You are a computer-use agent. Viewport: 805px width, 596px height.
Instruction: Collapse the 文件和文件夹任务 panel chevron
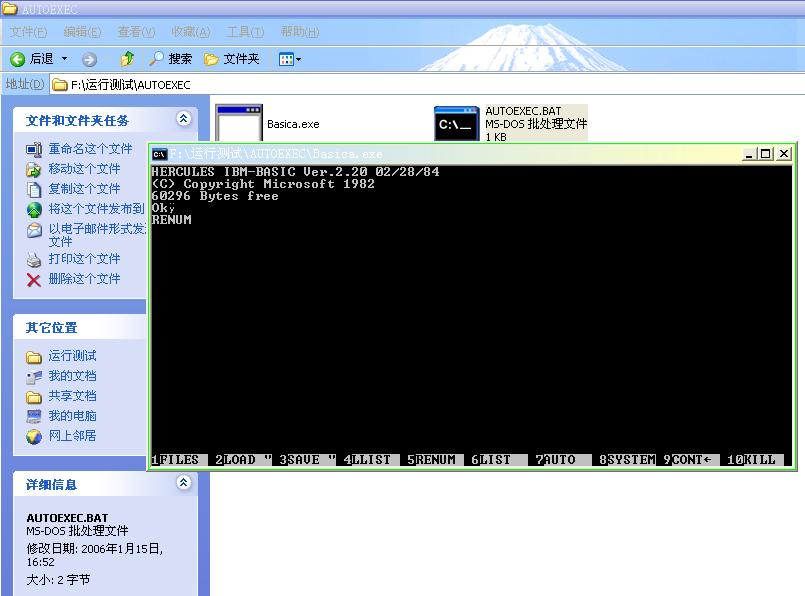click(183, 119)
